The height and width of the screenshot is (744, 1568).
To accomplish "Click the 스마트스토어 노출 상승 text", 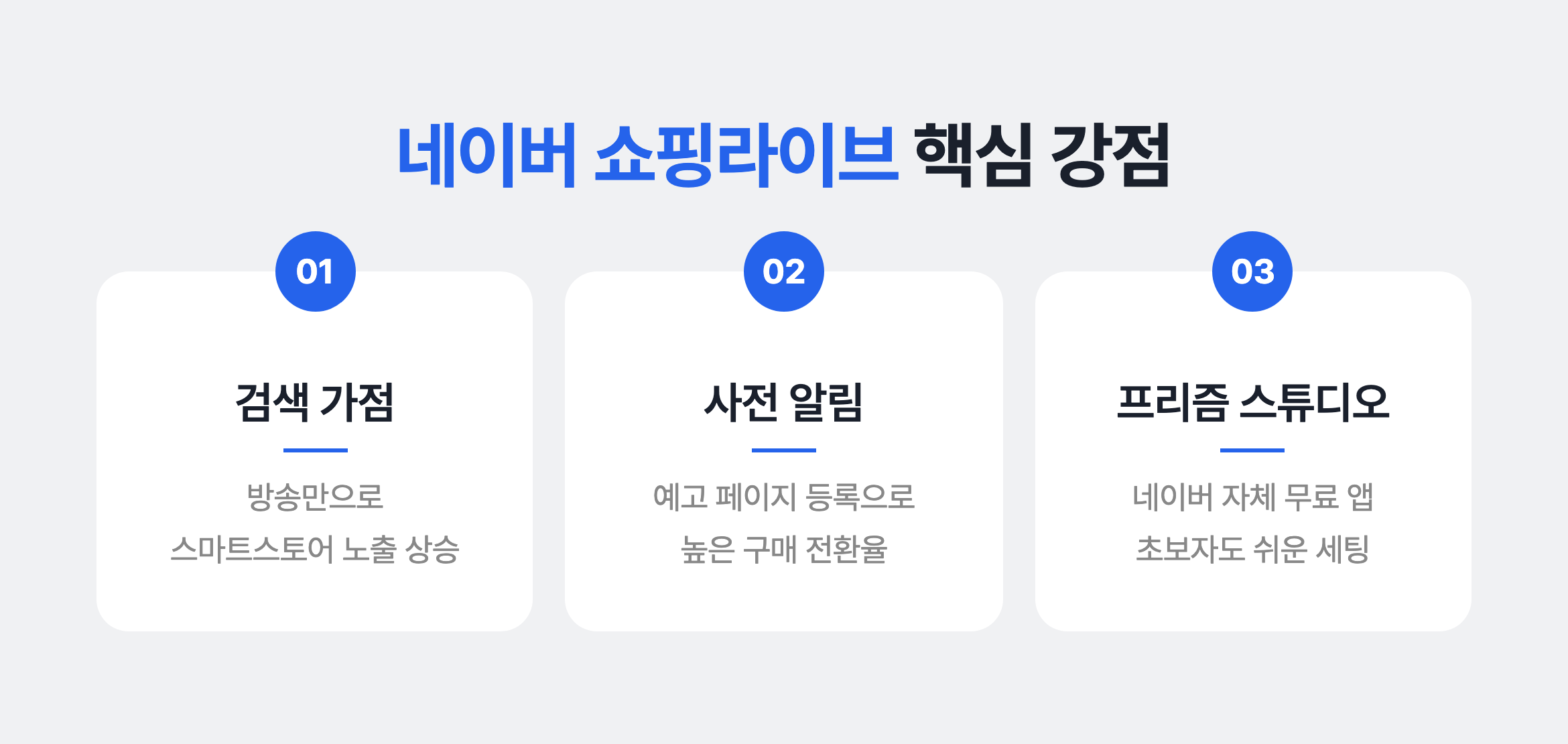I will pos(315,550).
